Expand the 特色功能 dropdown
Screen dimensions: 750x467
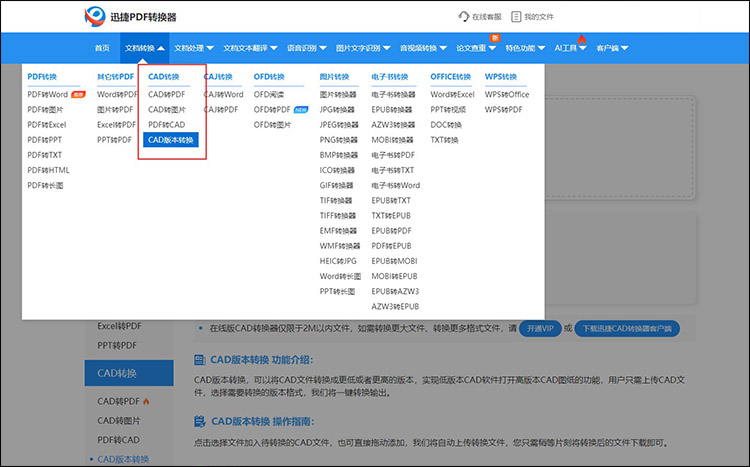(x=525, y=48)
